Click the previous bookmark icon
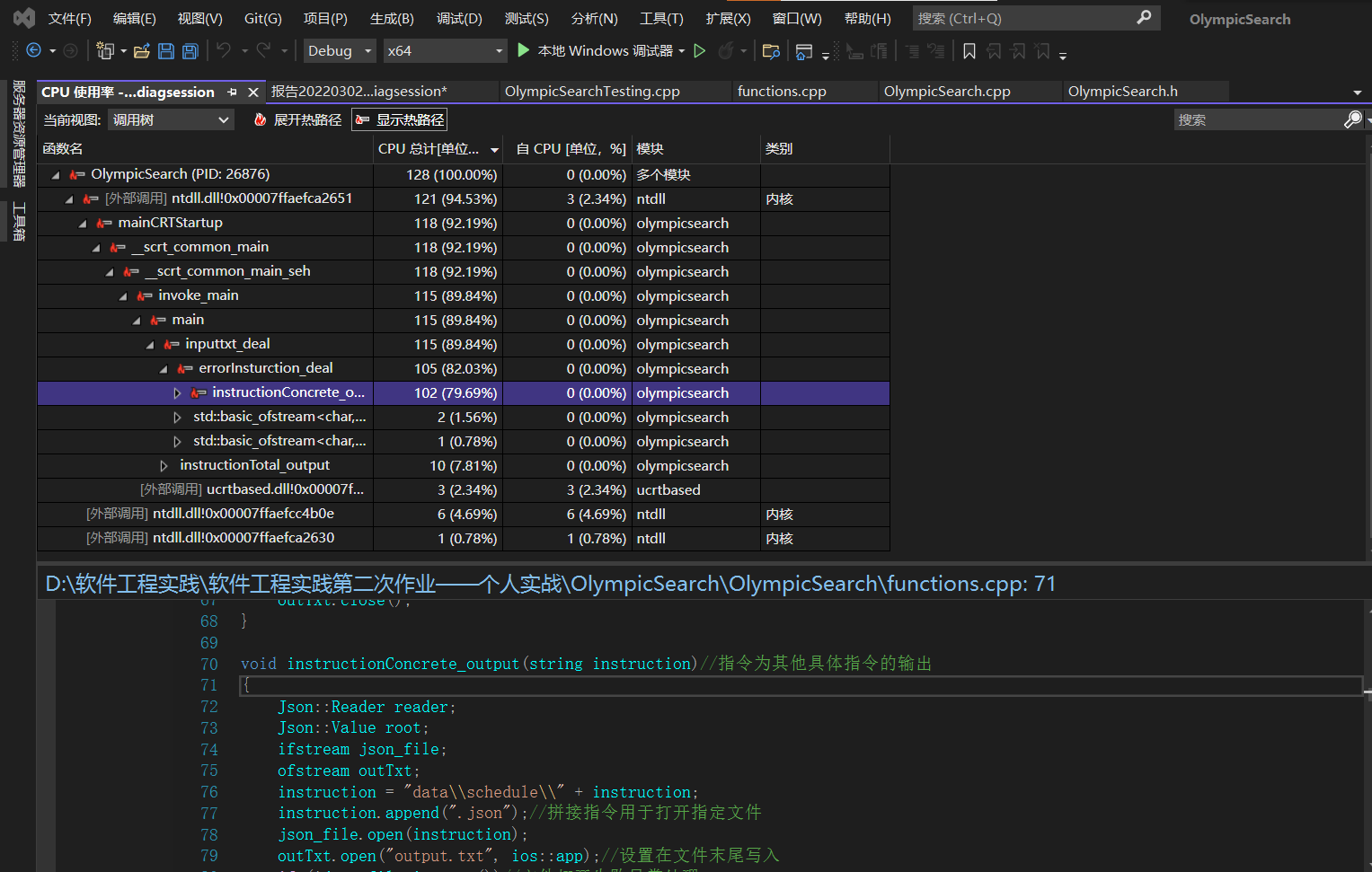 [x=994, y=51]
